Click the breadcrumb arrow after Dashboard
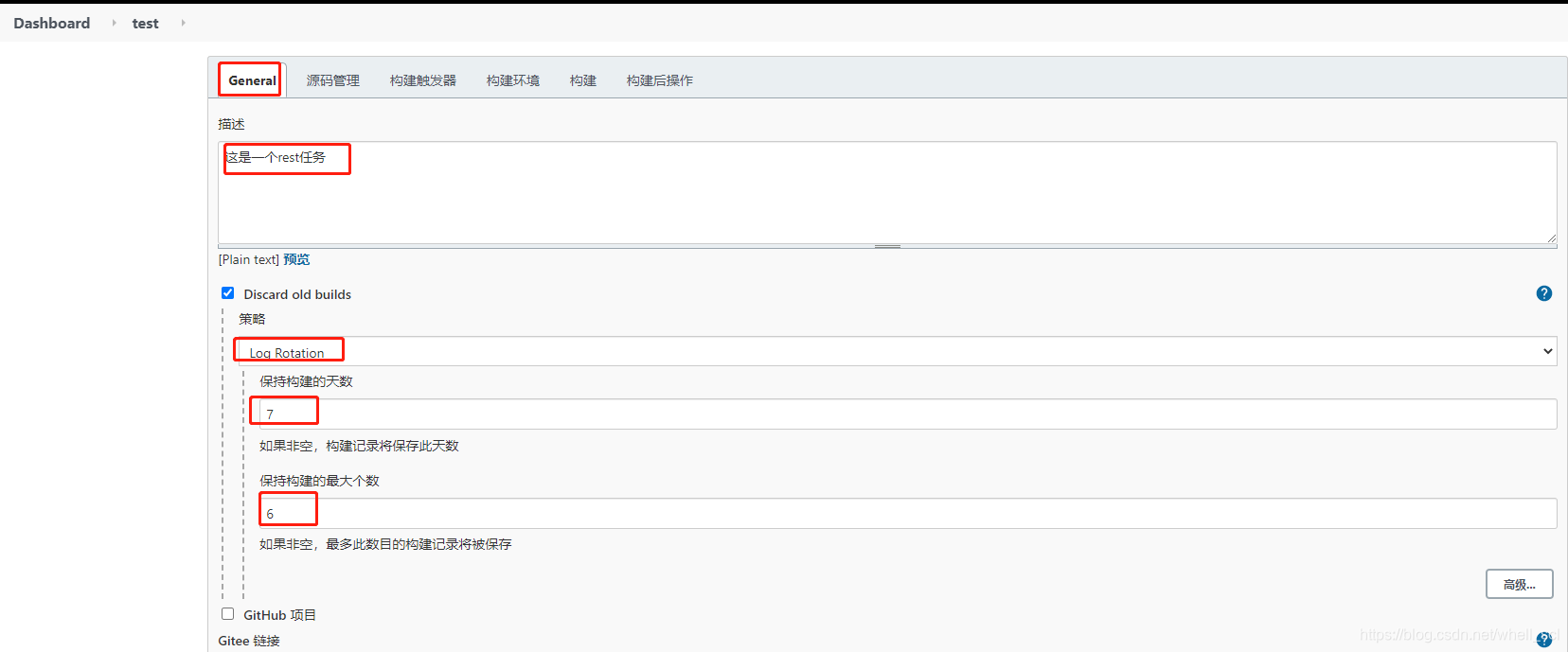1568x652 pixels. pyautogui.click(x=115, y=23)
